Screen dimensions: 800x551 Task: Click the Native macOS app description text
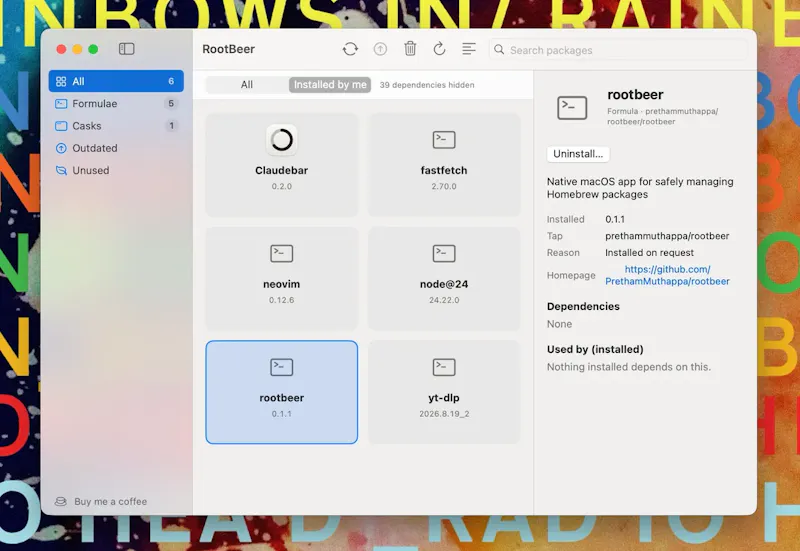pyautogui.click(x=640, y=188)
